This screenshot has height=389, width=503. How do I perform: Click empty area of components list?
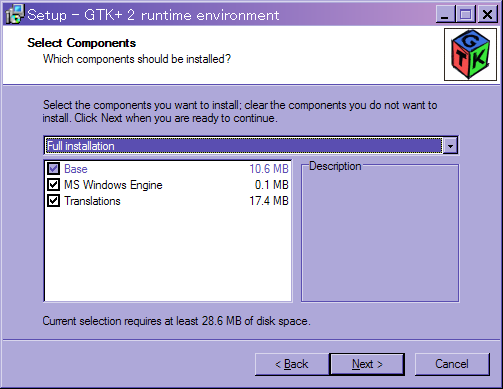point(168,255)
